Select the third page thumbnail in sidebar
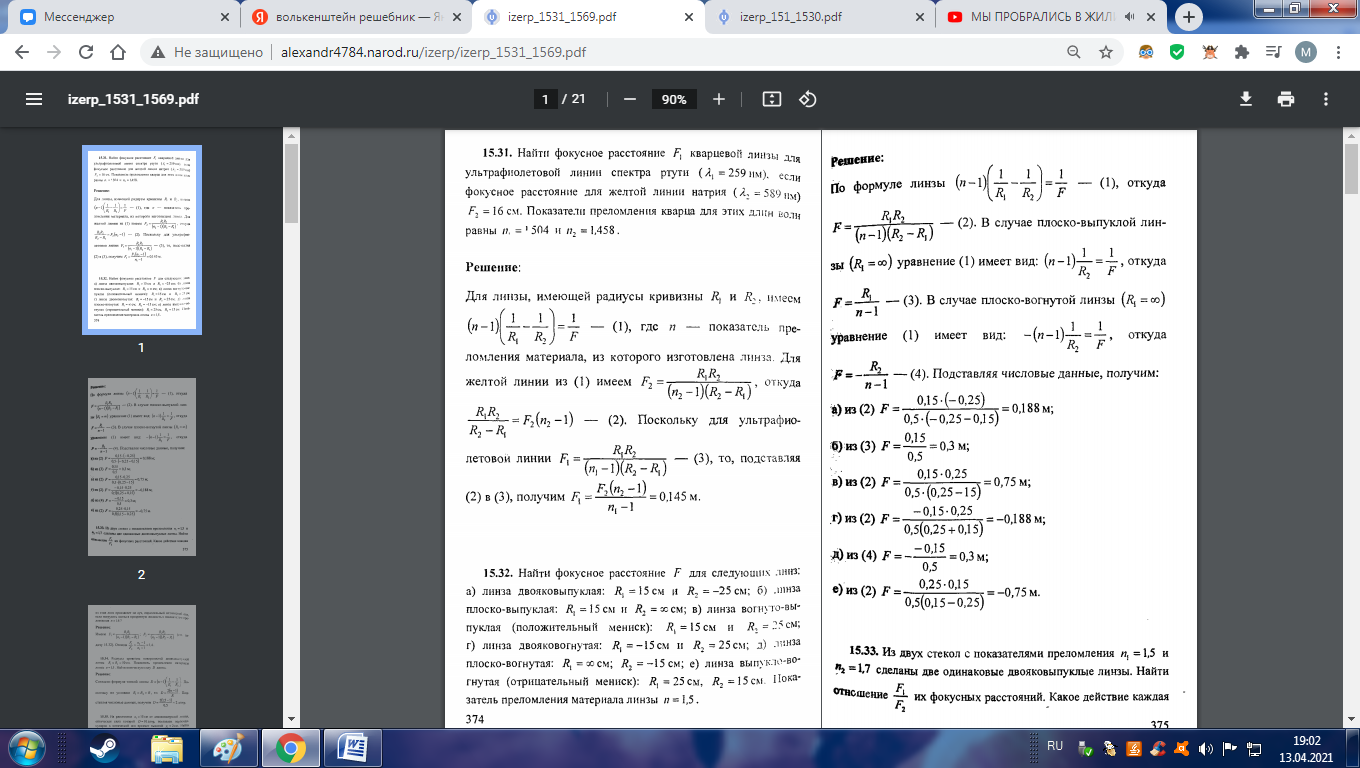 [141, 666]
